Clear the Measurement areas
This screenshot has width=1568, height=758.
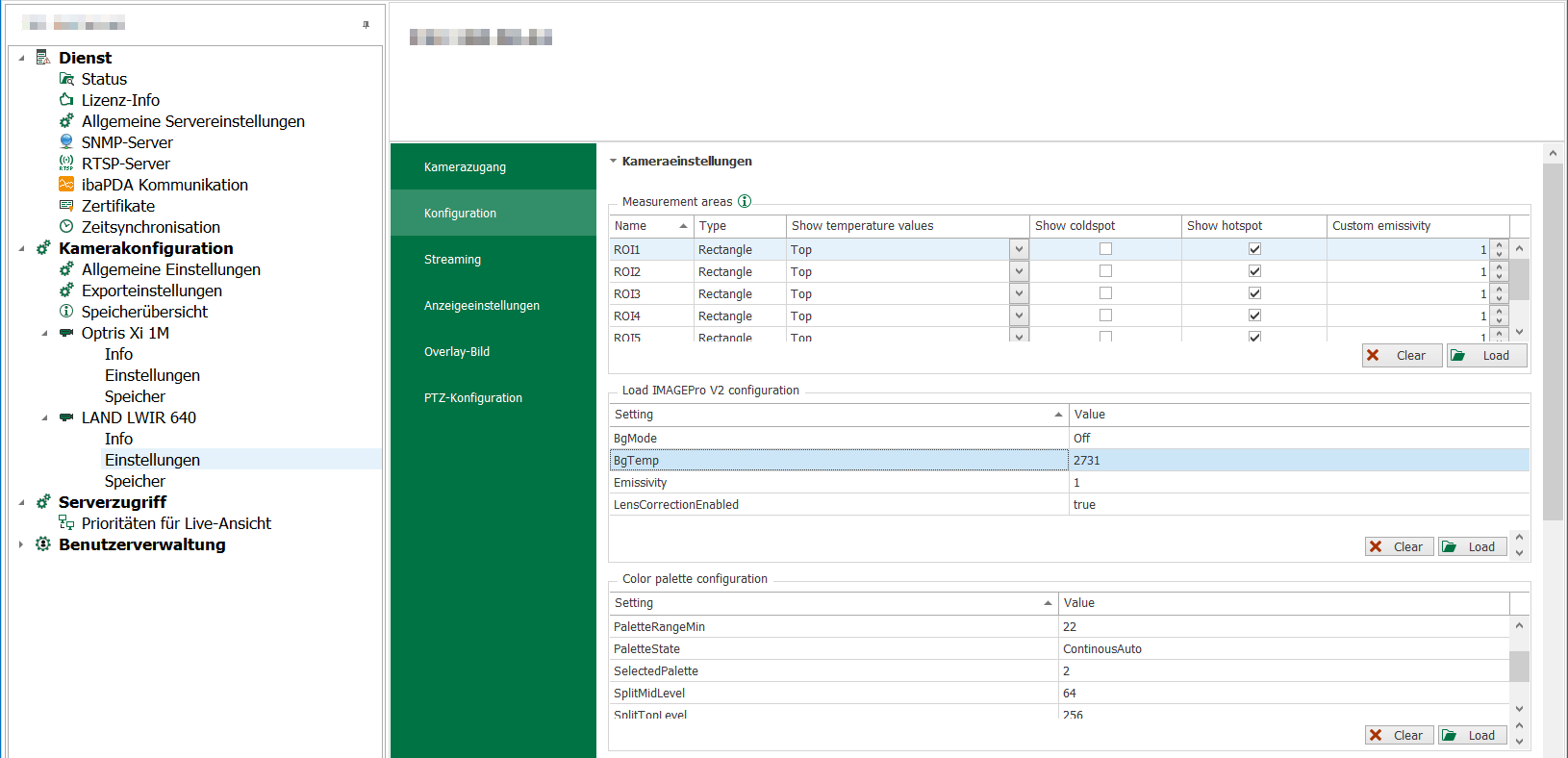[x=1402, y=355]
